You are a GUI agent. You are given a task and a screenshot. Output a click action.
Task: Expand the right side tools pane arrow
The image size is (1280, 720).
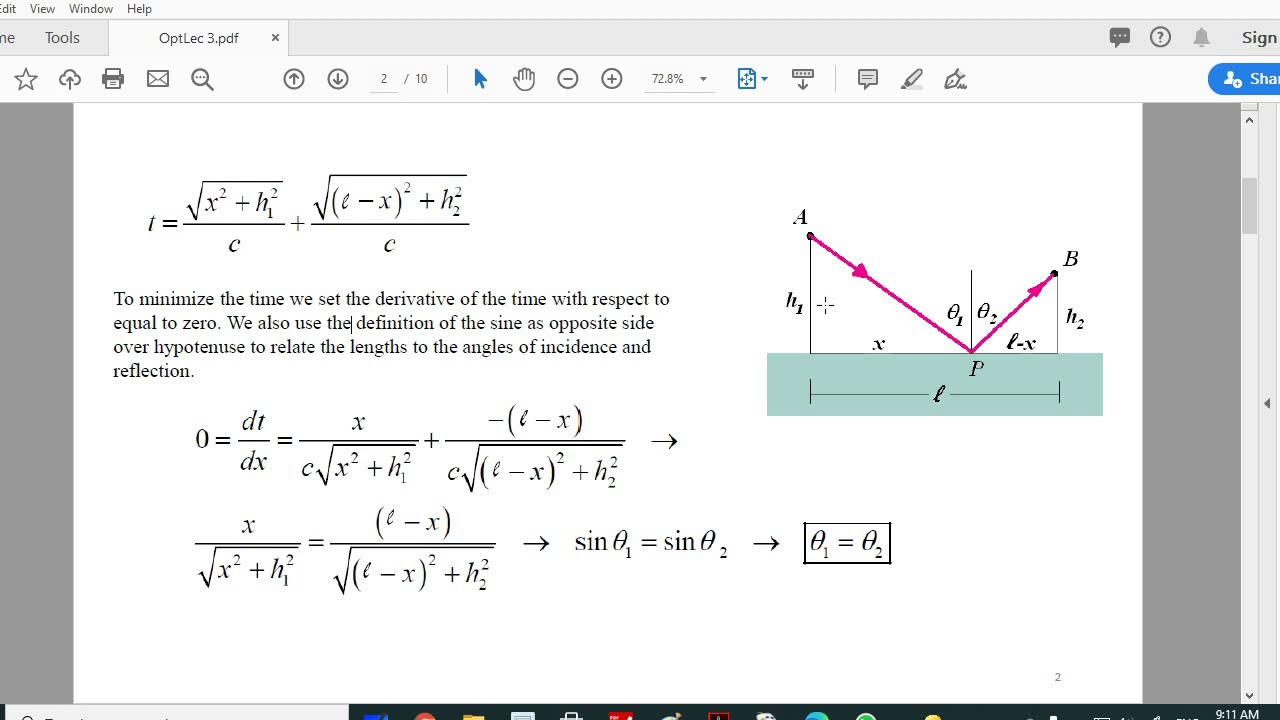(x=1268, y=404)
